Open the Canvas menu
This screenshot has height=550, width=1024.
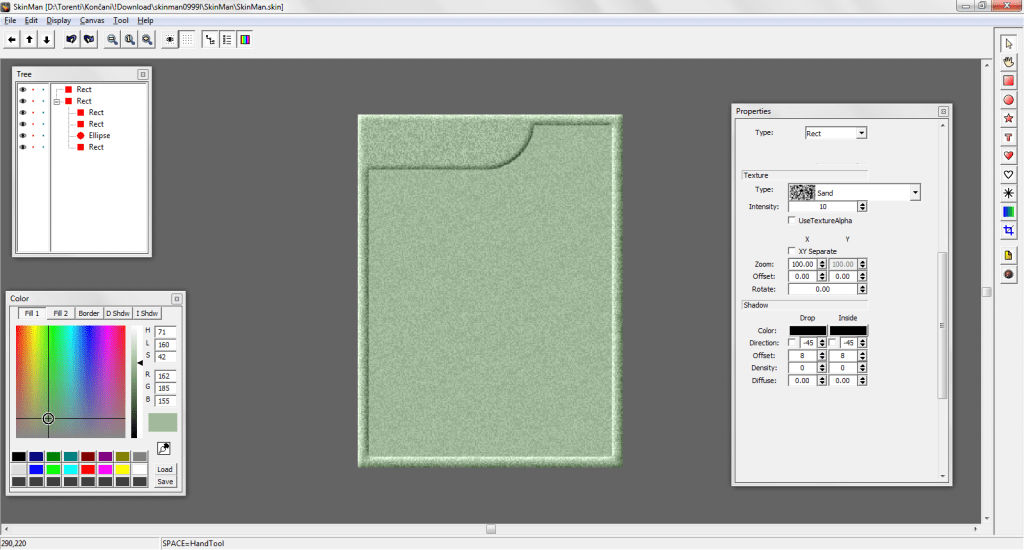point(92,20)
